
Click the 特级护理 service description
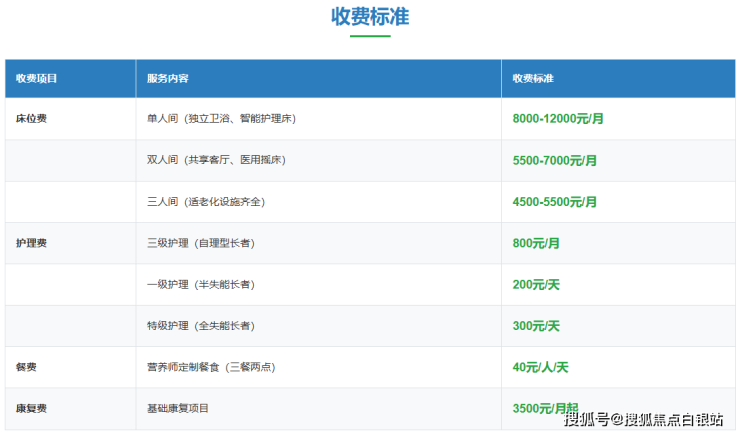pos(200,326)
